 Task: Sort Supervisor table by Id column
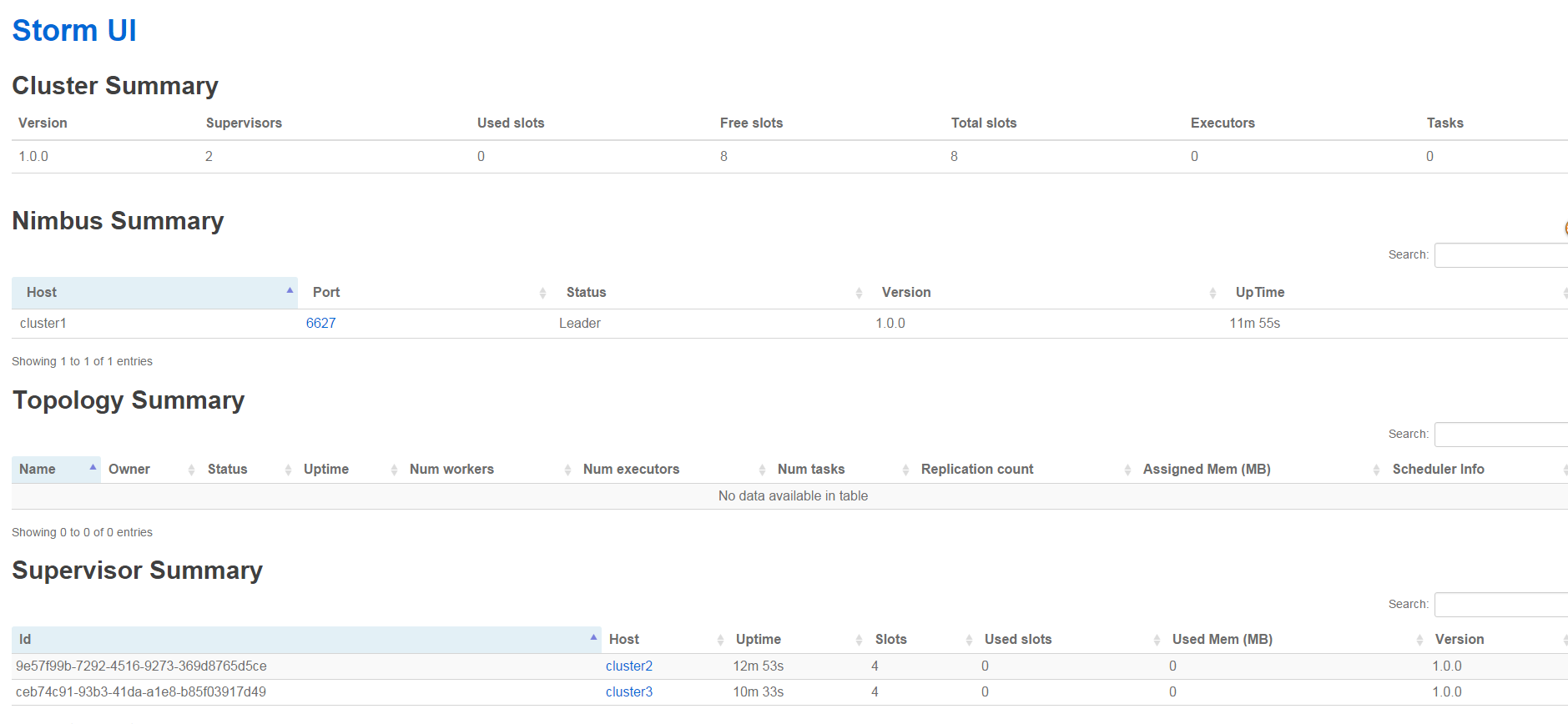306,640
